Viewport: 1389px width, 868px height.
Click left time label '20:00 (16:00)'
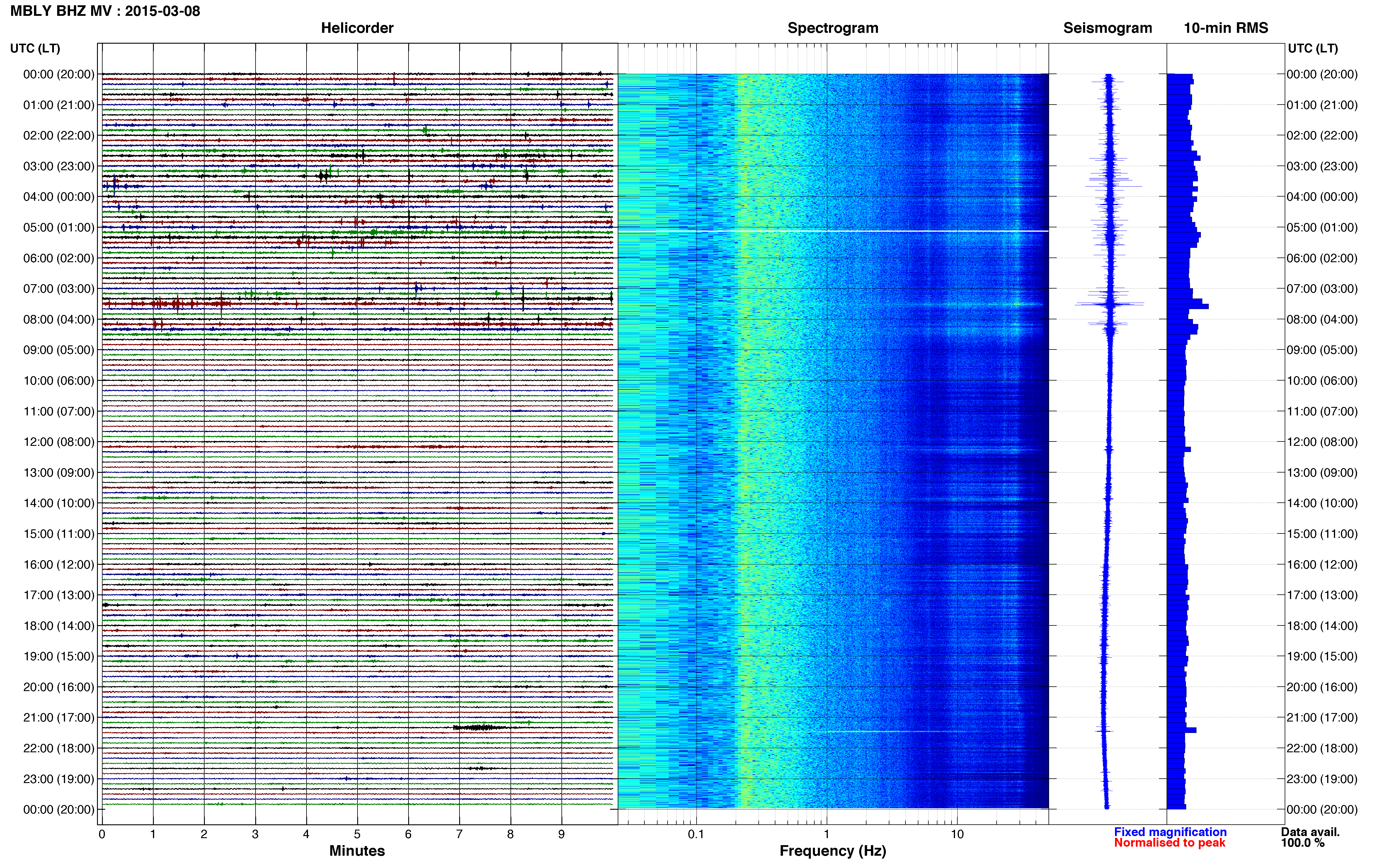pyautogui.click(x=59, y=687)
